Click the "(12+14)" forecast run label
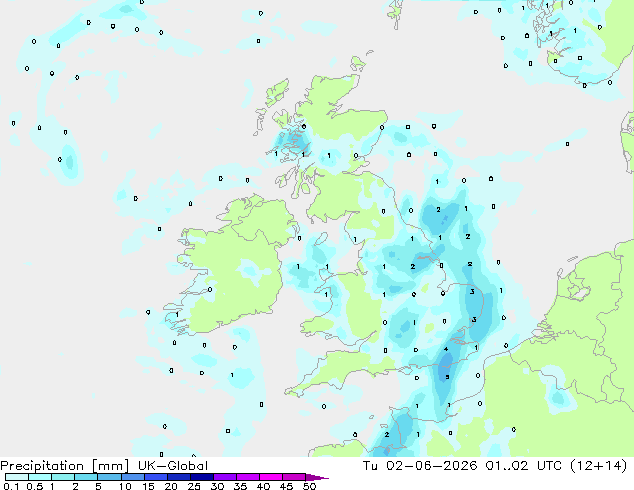This screenshot has width=634, height=490. point(598,466)
